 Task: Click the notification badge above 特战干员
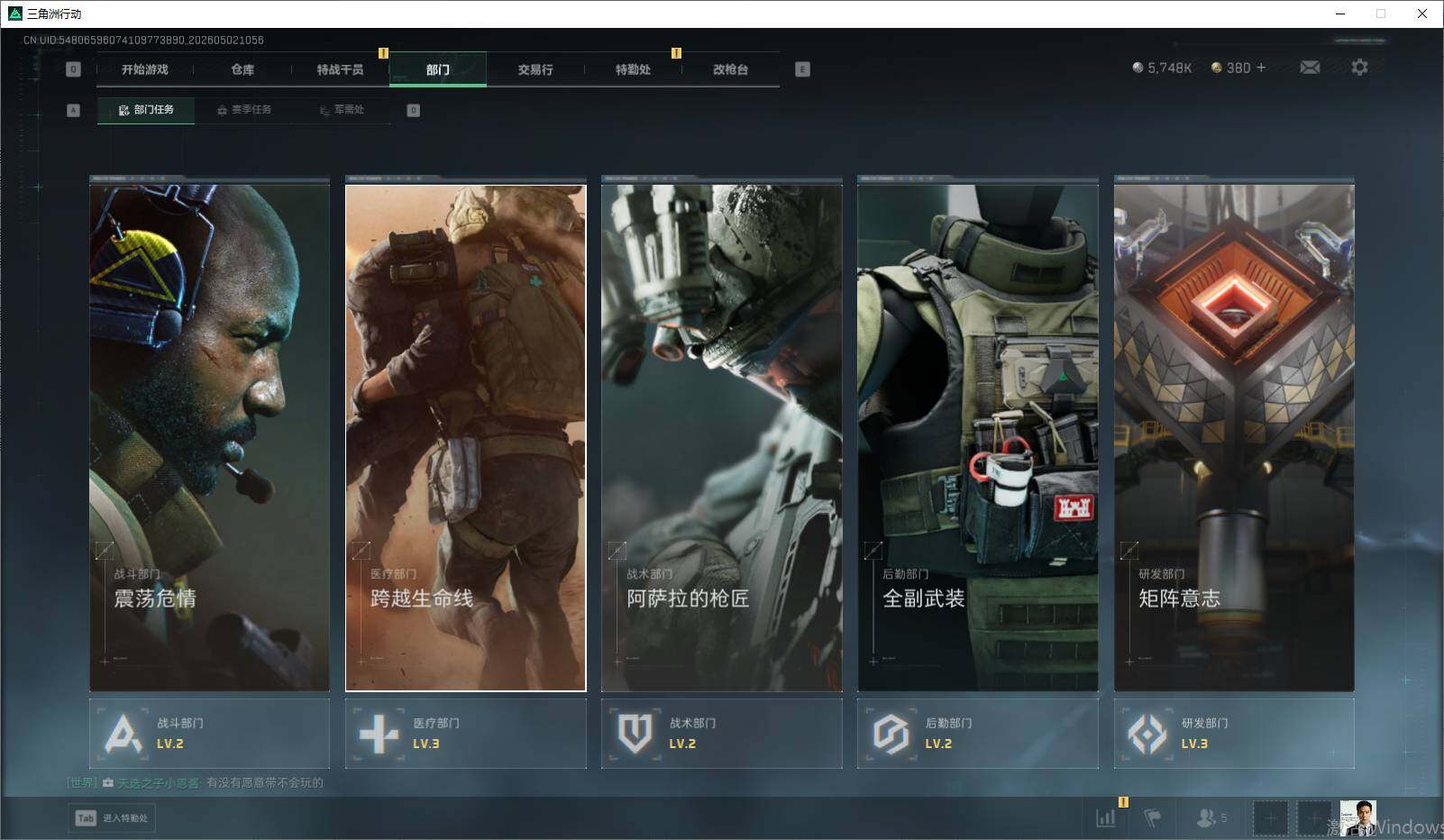383,53
